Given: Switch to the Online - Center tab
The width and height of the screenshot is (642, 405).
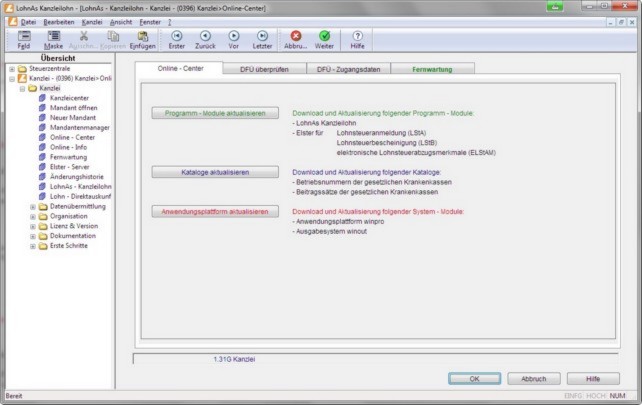Looking at the screenshot, I should [180, 68].
